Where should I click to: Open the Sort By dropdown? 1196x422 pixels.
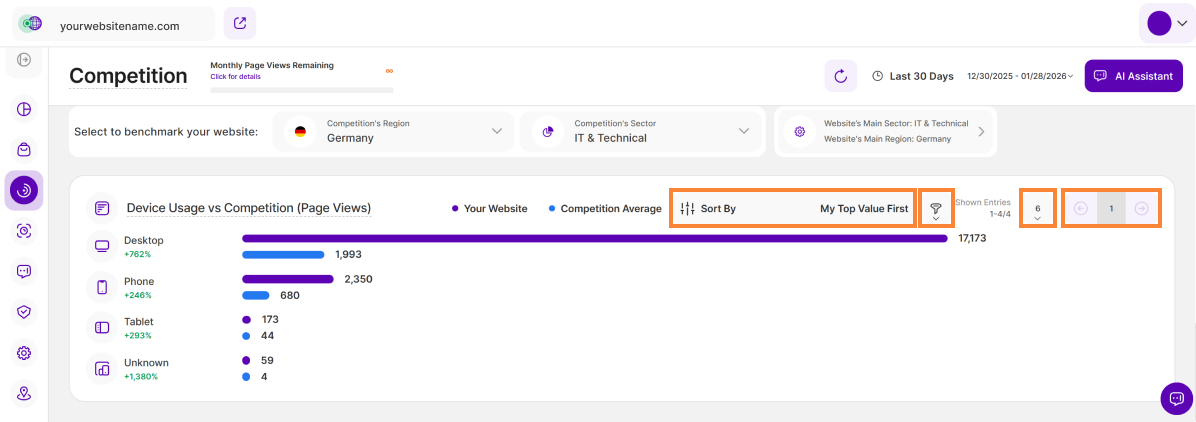[793, 209]
